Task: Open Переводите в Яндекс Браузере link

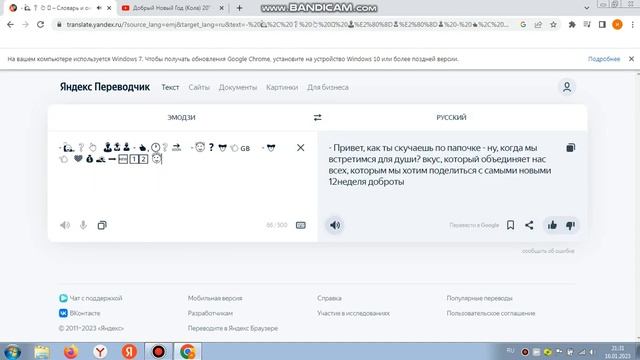Action: click(x=233, y=328)
